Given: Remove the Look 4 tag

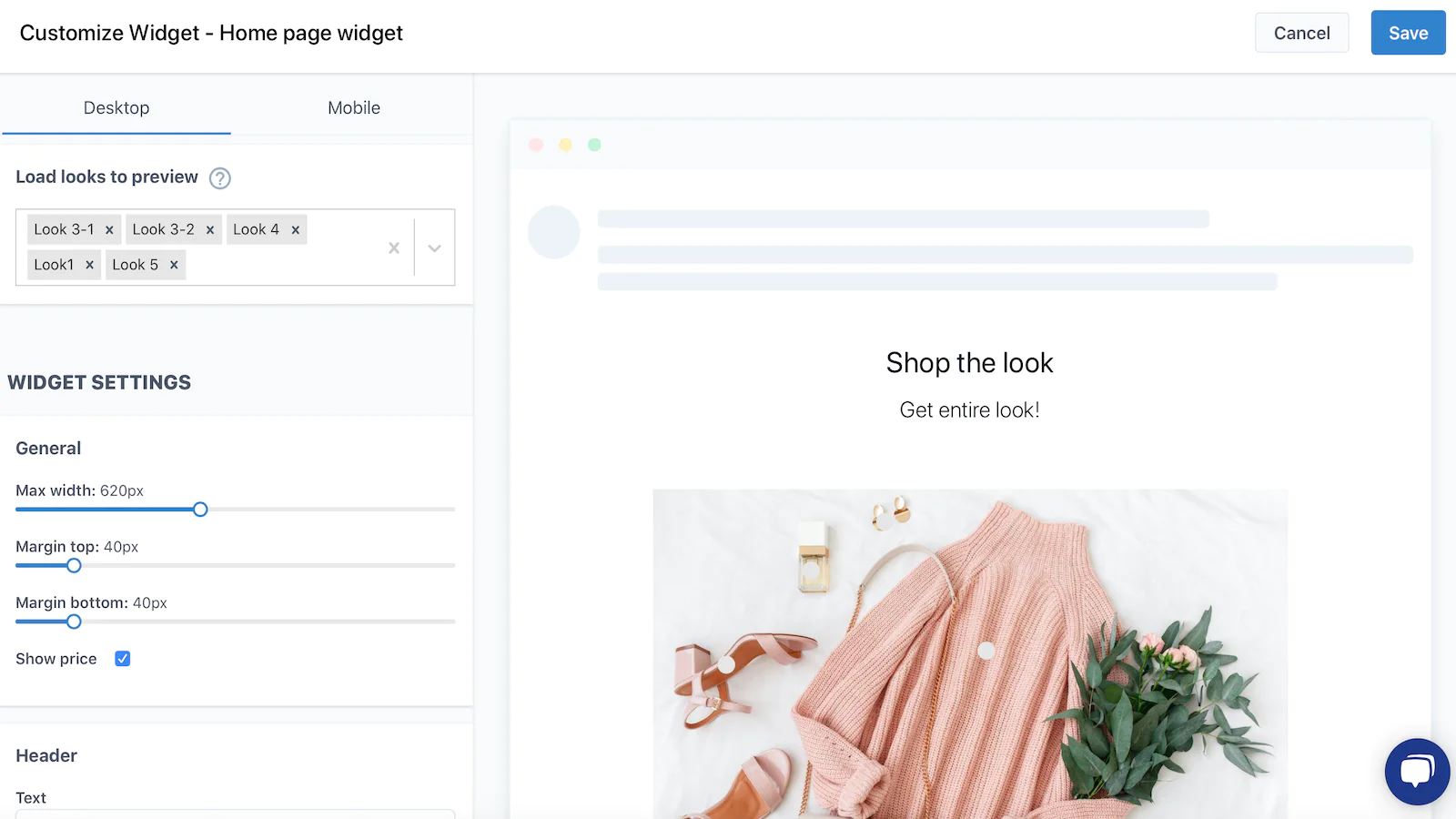Looking at the screenshot, I should [x=296, y=230].
